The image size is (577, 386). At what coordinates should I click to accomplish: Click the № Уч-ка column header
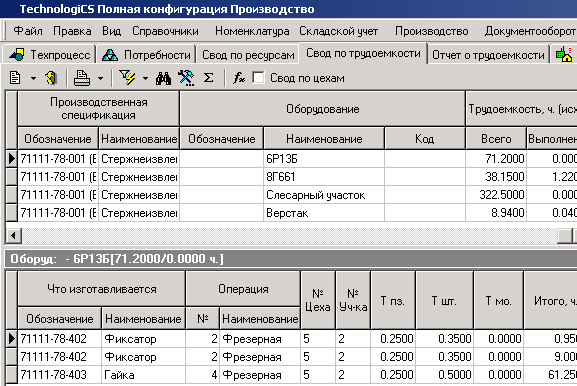coord(353,301)
